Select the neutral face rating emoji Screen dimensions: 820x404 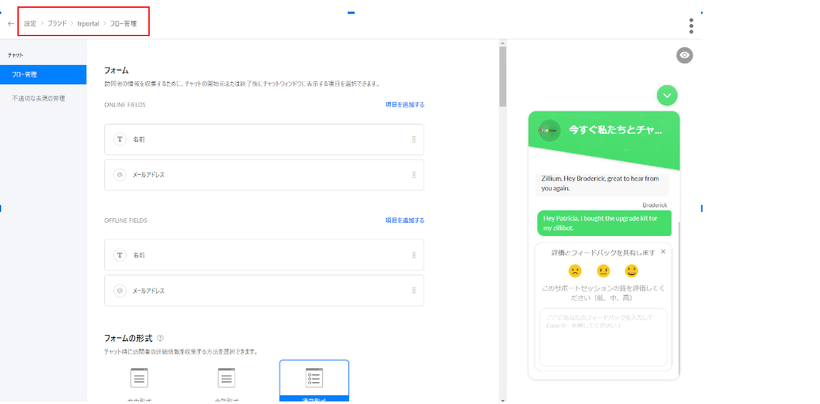coord(603,271)
